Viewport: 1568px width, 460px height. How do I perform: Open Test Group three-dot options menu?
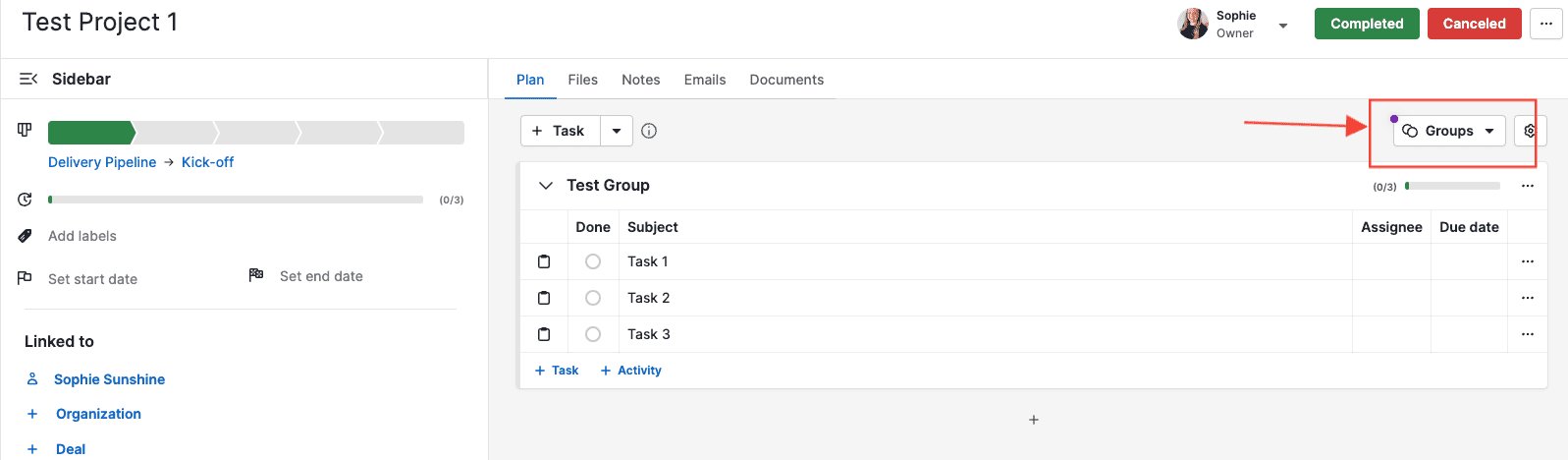pos(1527,186)
